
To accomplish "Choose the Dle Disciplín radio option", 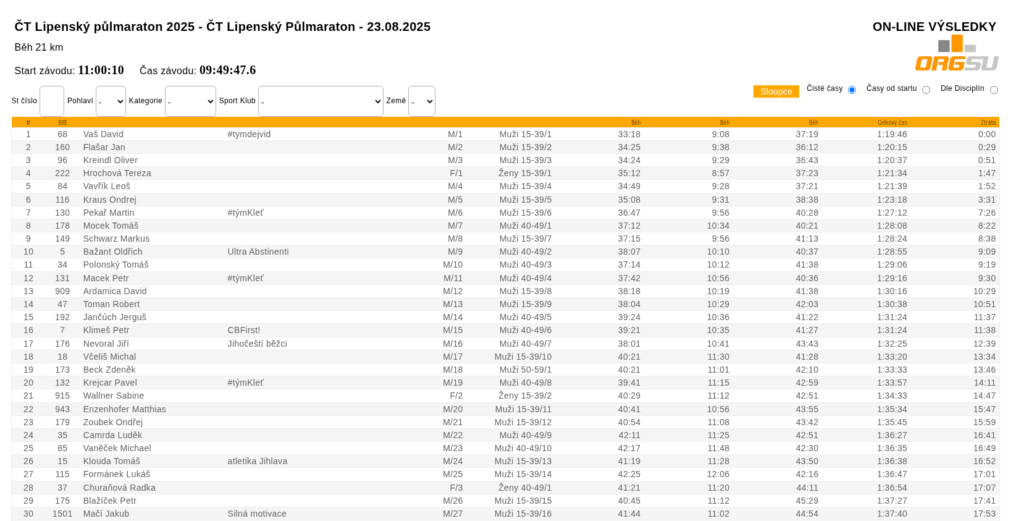I will pos(993,90).
